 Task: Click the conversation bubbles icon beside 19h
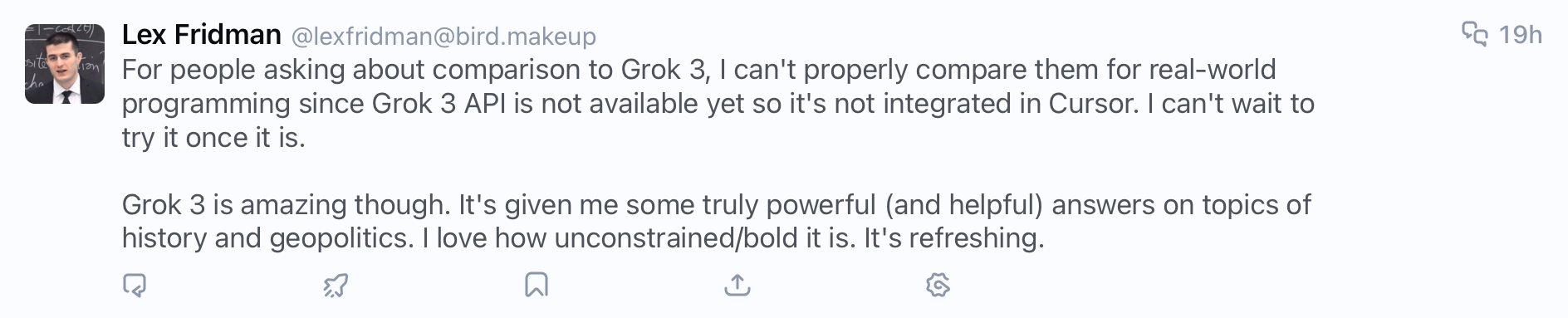click(1475, 35)
